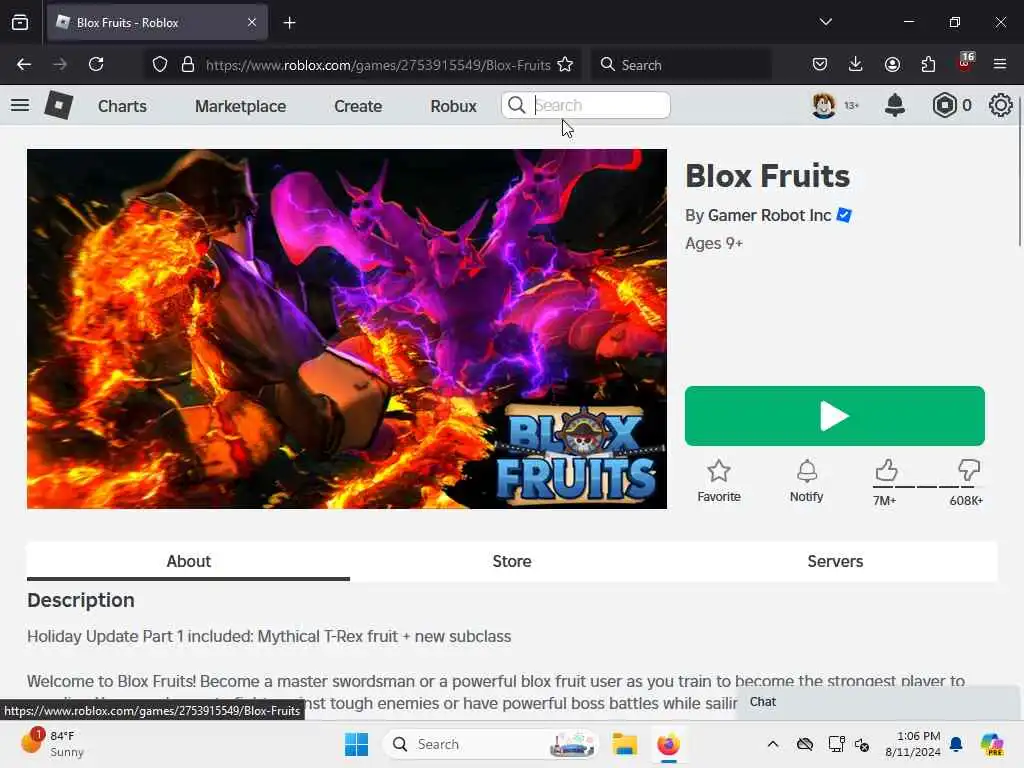This screenshot has width=1024, height=768.
Task: Open the clock and date panel
Action: tap(912, 744)
